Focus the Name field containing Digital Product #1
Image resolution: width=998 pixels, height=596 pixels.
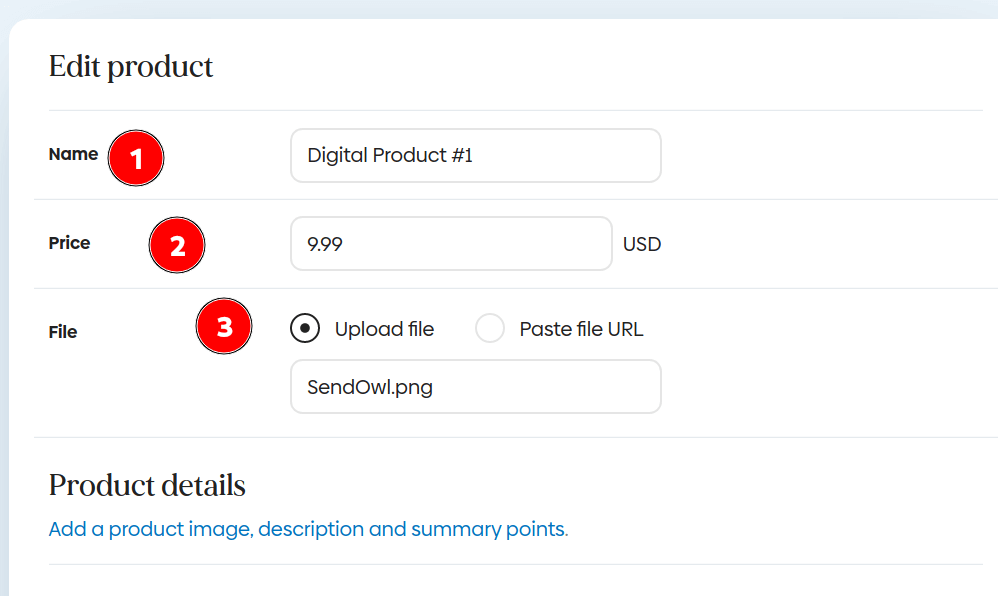(x=475, y=156)
